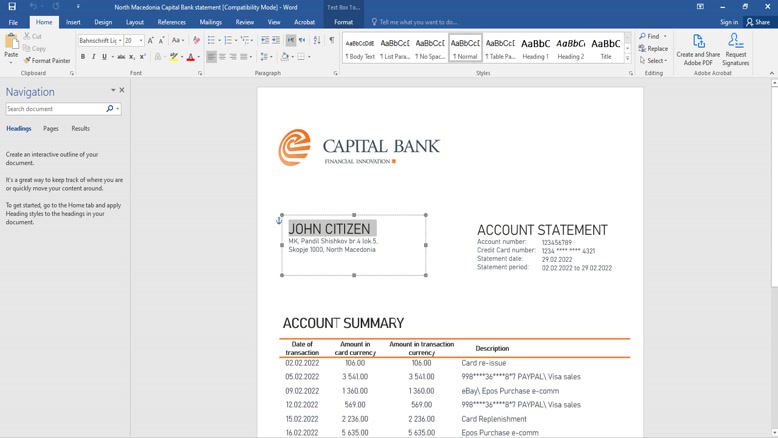
Task: Click the Request Signatures icon
Action: pos(735,49)
